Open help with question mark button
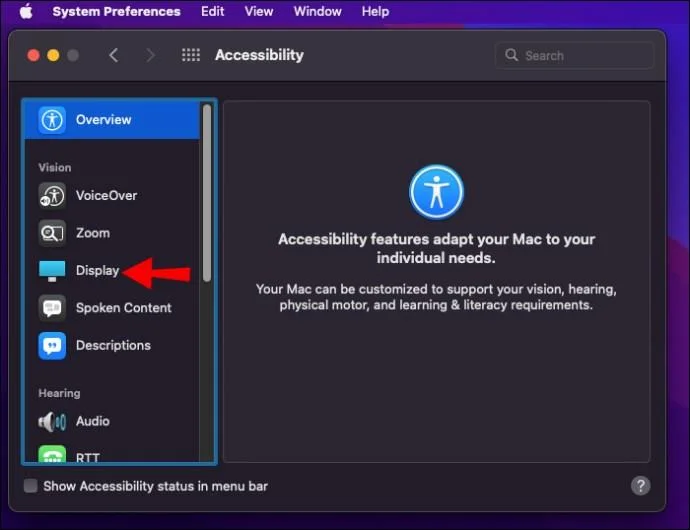Image resolution: width=690 pixels, height=530 pixels. (640, 486)
